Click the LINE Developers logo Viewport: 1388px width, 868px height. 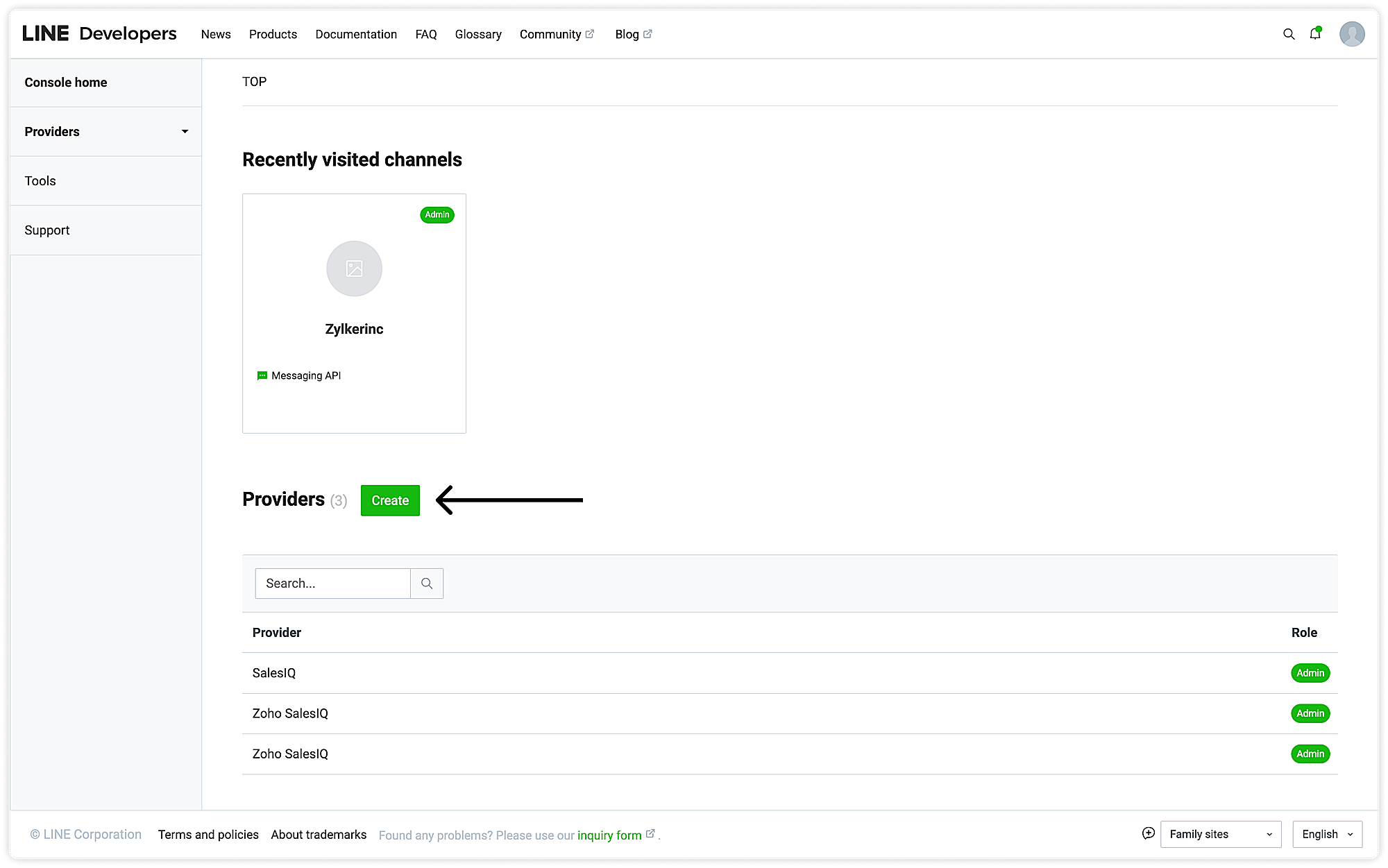pyautogui.click(x=99, y=33)
